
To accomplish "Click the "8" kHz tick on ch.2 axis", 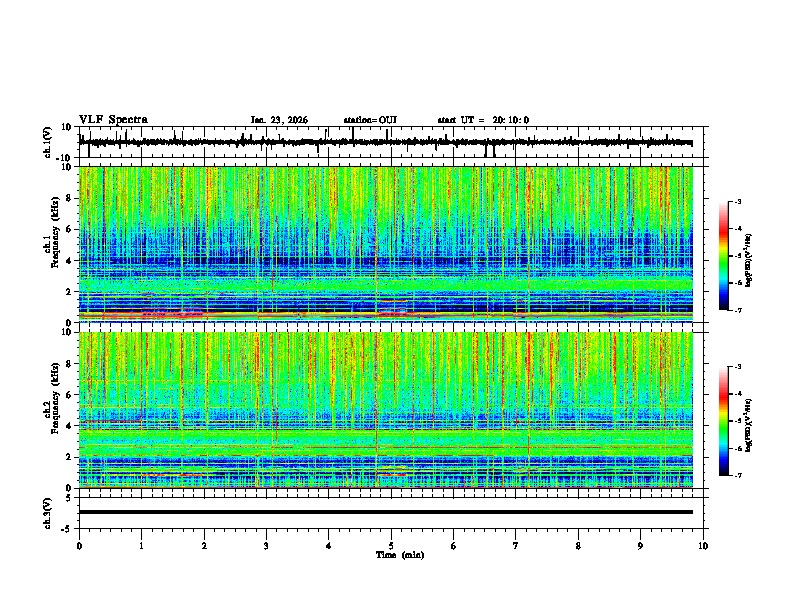I will 70,364.
